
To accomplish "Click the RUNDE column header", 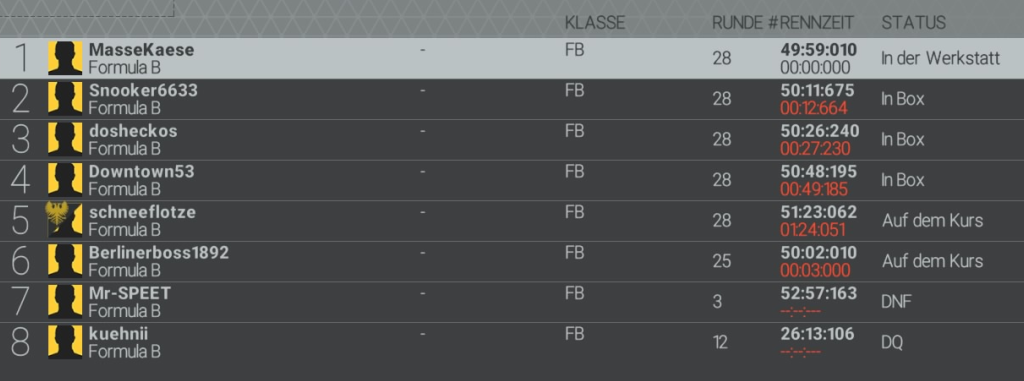I will point(737,23).
